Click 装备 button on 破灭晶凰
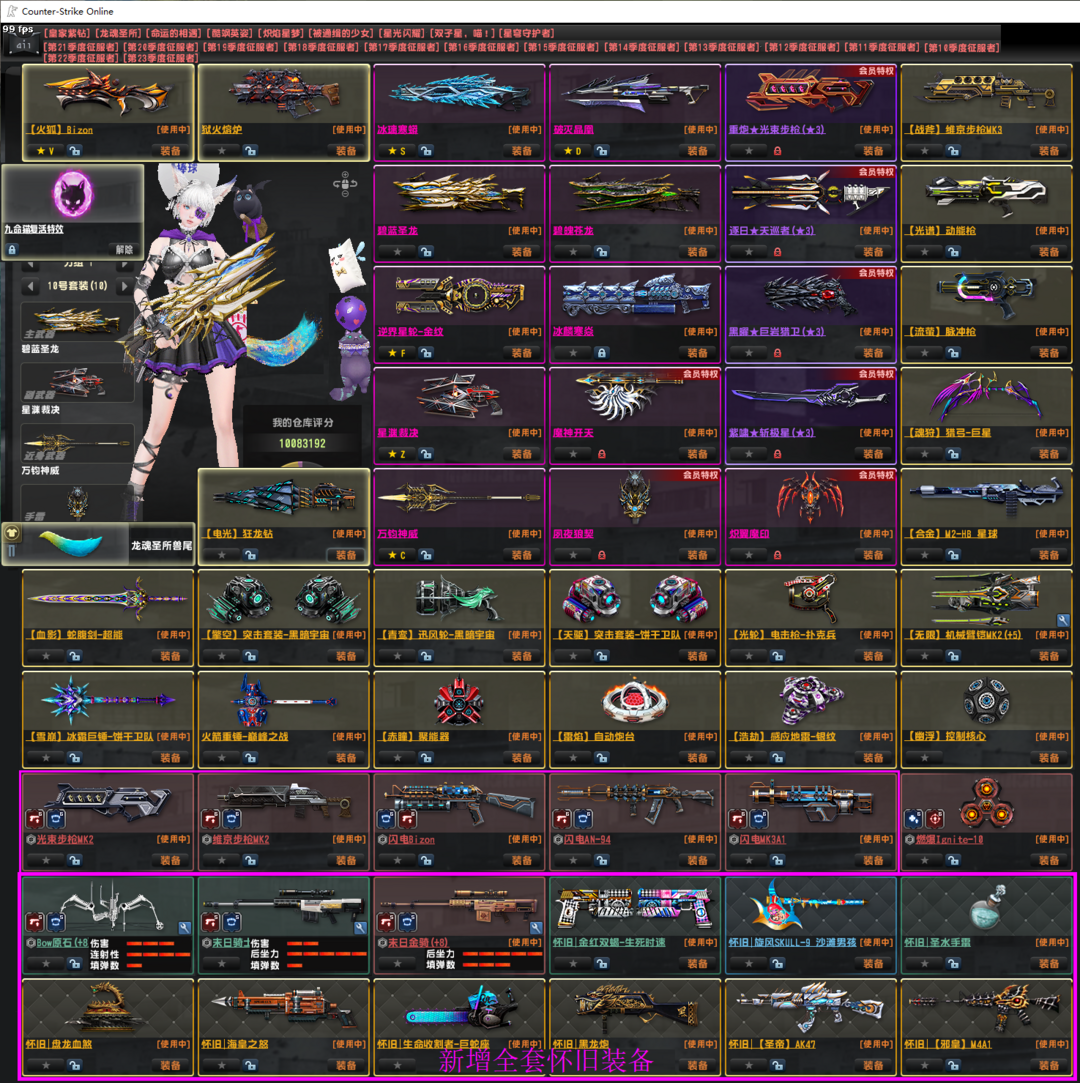Screen dimensions: 1080x1083 pos(697,151)
